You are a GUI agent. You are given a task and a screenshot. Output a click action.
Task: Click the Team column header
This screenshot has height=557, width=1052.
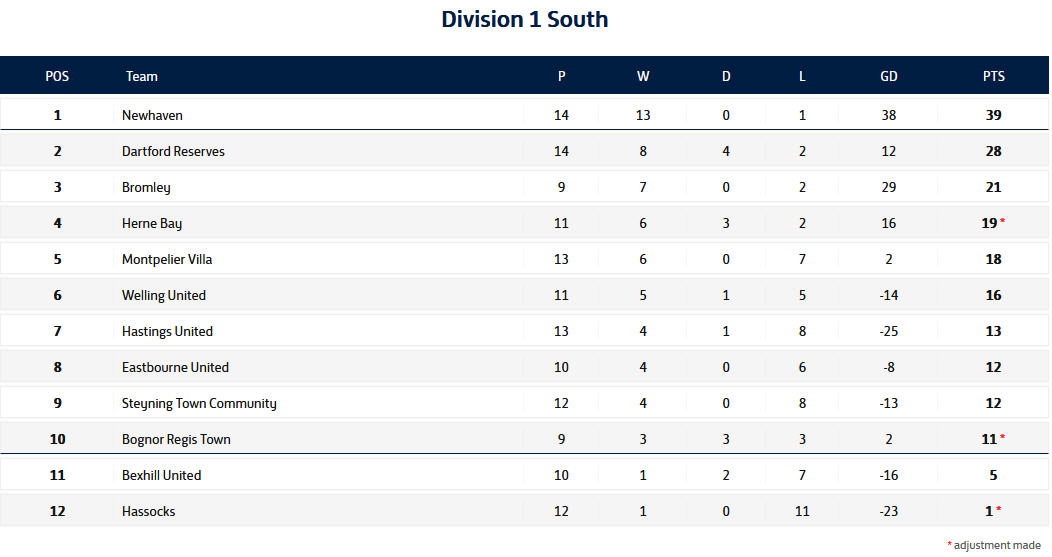pos(142,76)
